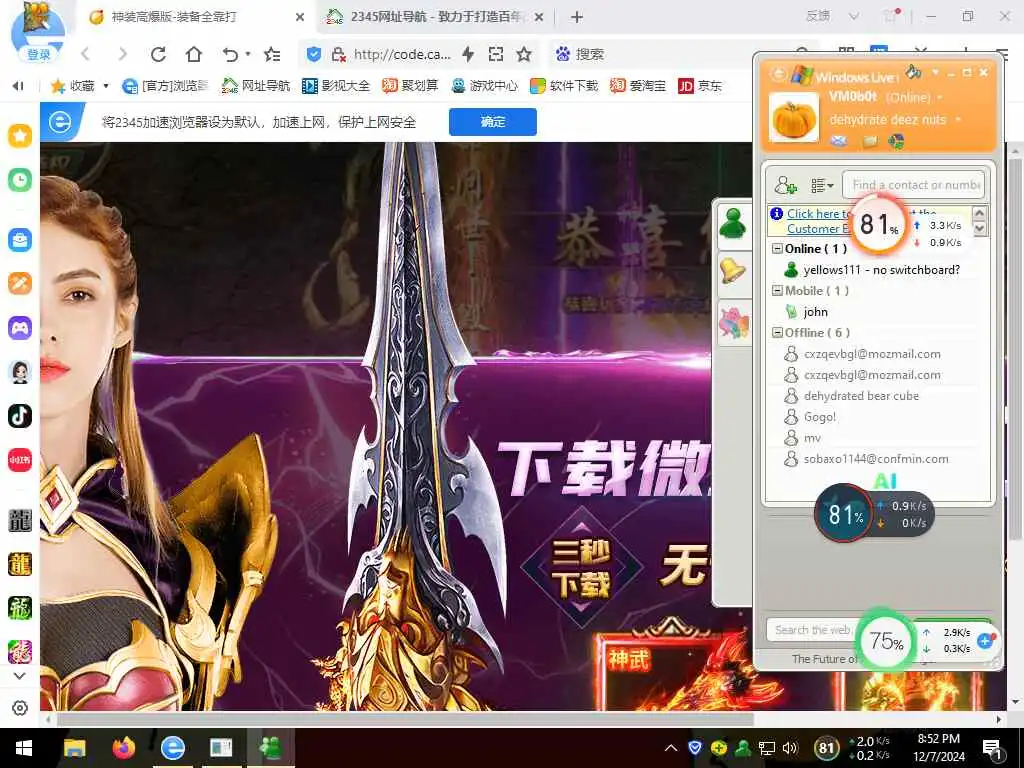Collapse the Offline ( 6 ) contact group
Image resolution: width=1024 pixels, height=768 pixels.
coord(777,332)
